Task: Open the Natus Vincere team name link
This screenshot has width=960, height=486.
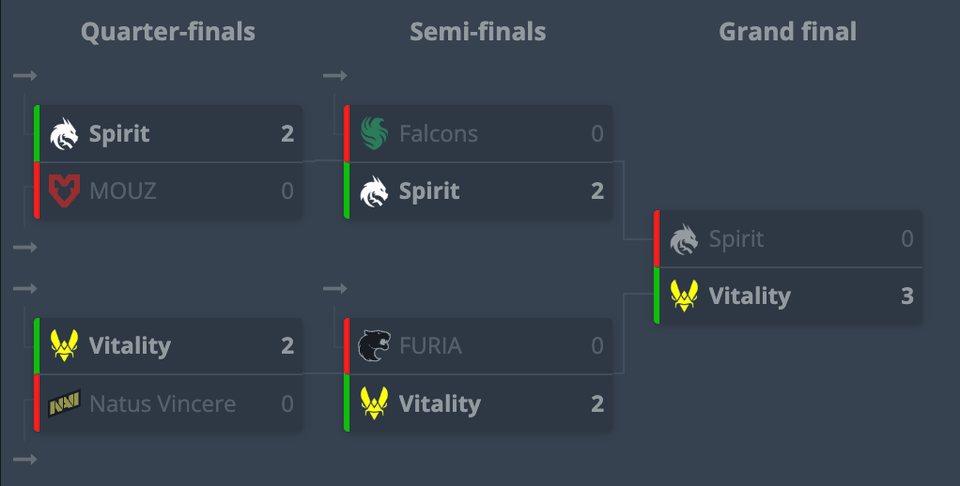Action: click(x=163, y=404)
